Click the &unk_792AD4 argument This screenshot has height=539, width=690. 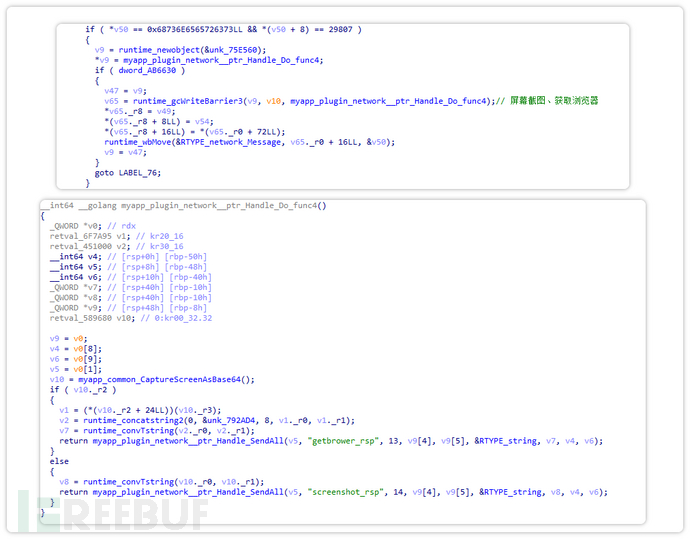(220, 420)
